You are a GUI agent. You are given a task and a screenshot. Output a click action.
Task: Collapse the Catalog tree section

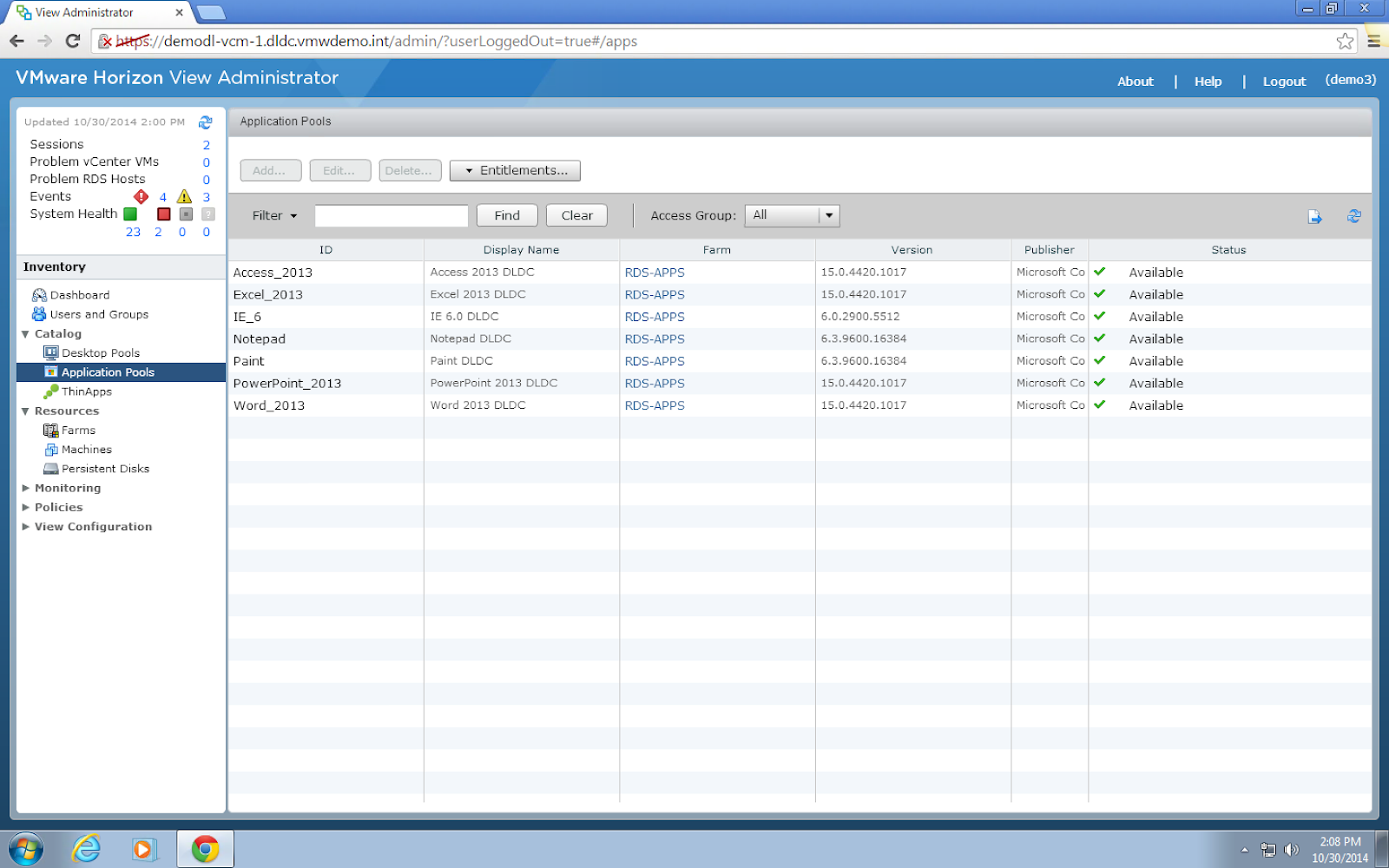coord(25,334)
